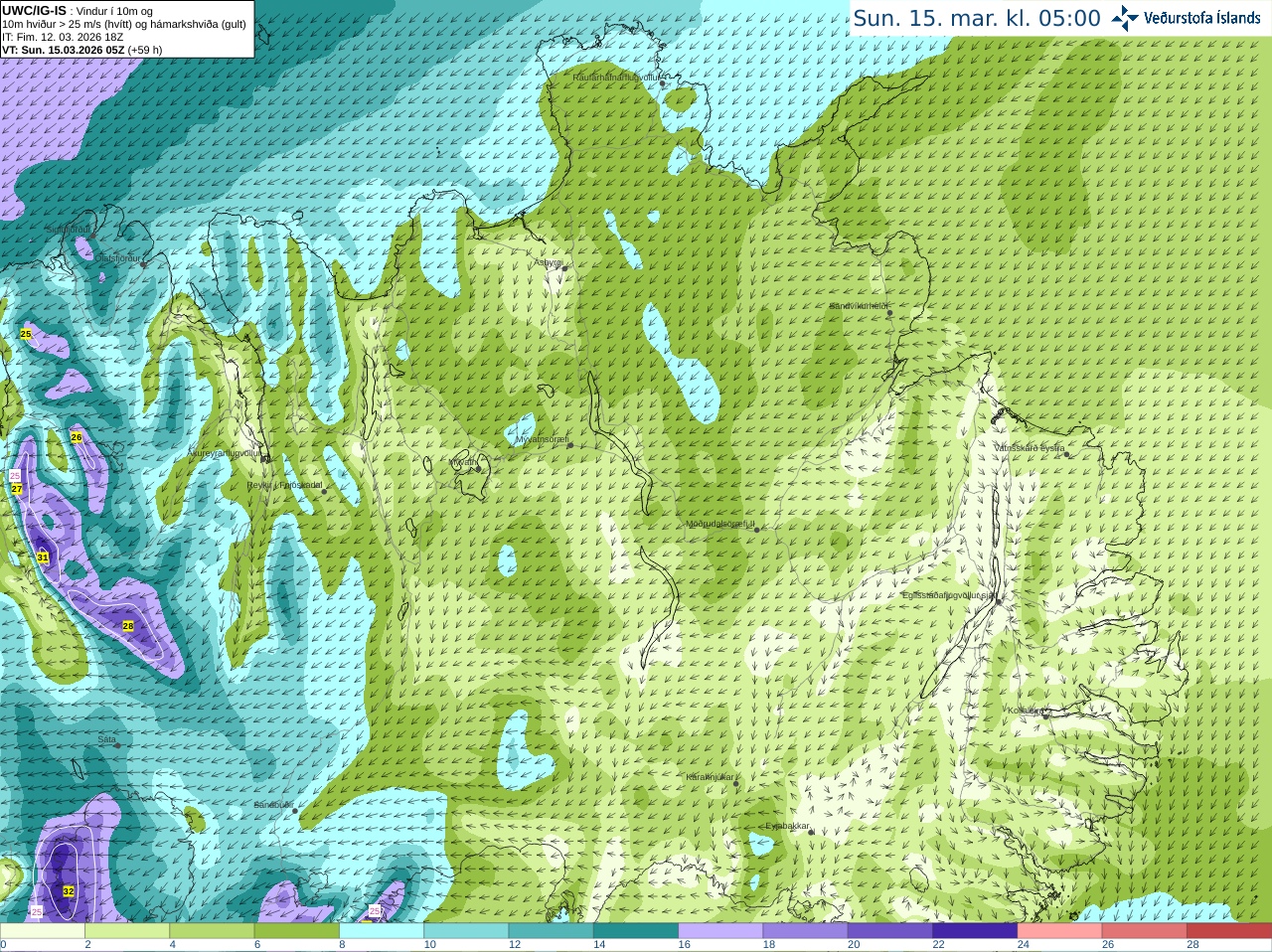Click the 20–22 m/s violet legend swatch
This screenshot has height=952, width=1272.
click(x=890, y=931)
